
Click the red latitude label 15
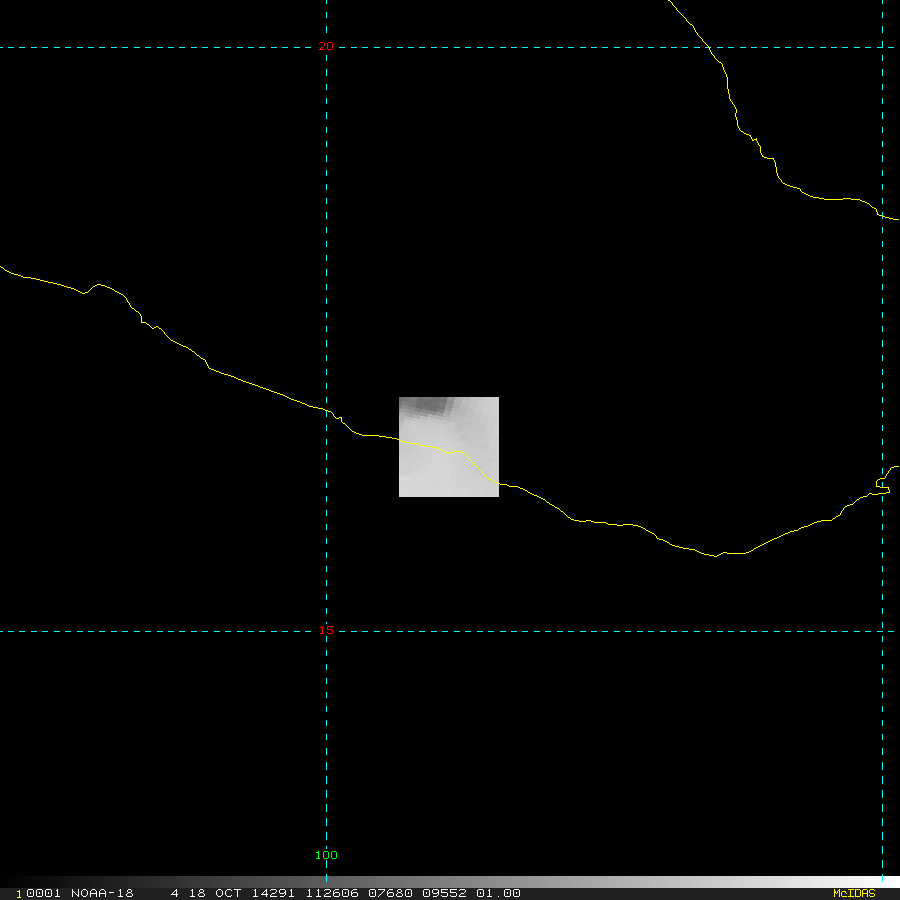[326, 630]
